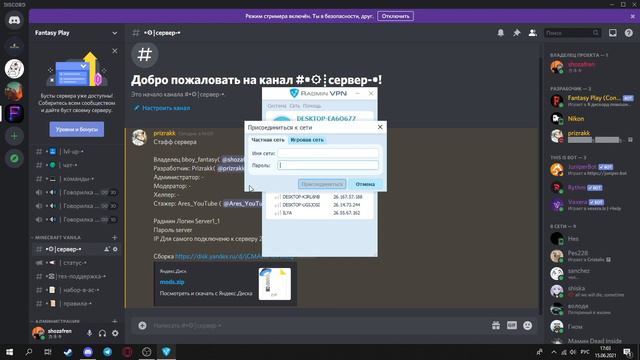This screenshot has height=360, width=640.
Task: Click the Уровни и бонусы button
Action: click(77, 129)
